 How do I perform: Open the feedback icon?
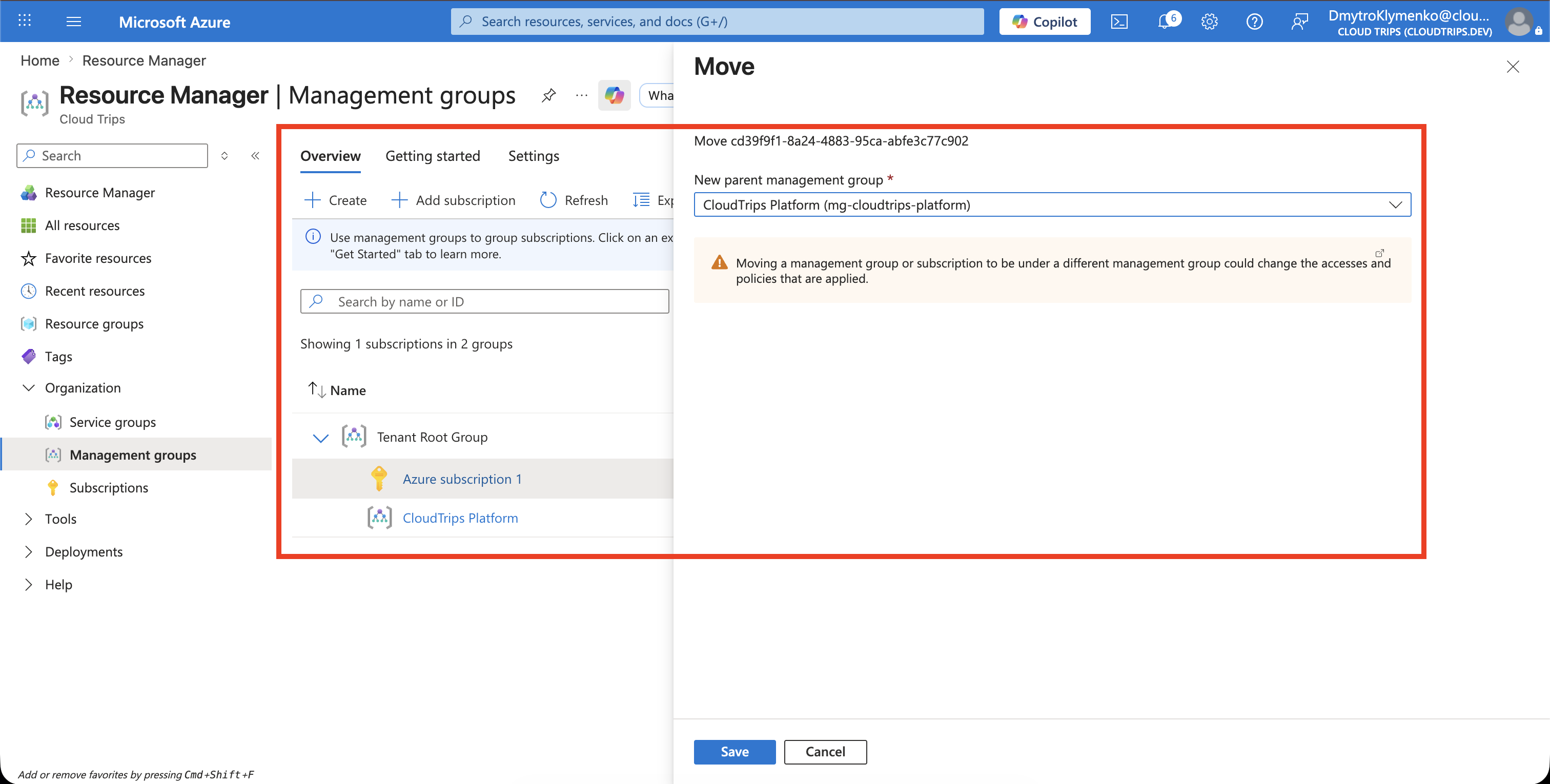click(x=1300, y=22)
